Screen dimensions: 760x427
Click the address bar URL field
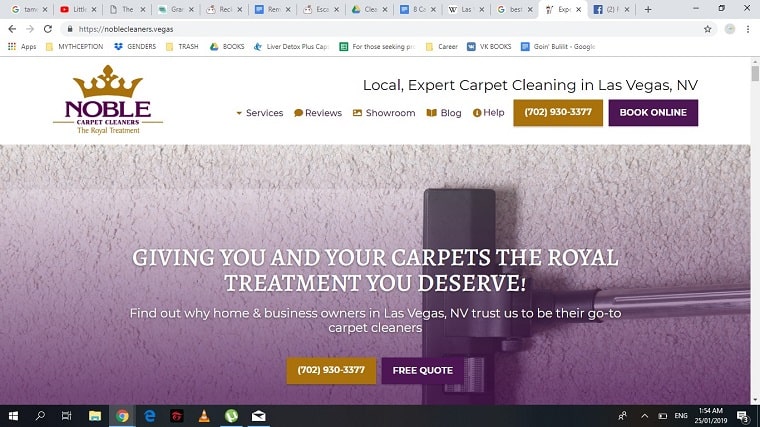(383, 29)
